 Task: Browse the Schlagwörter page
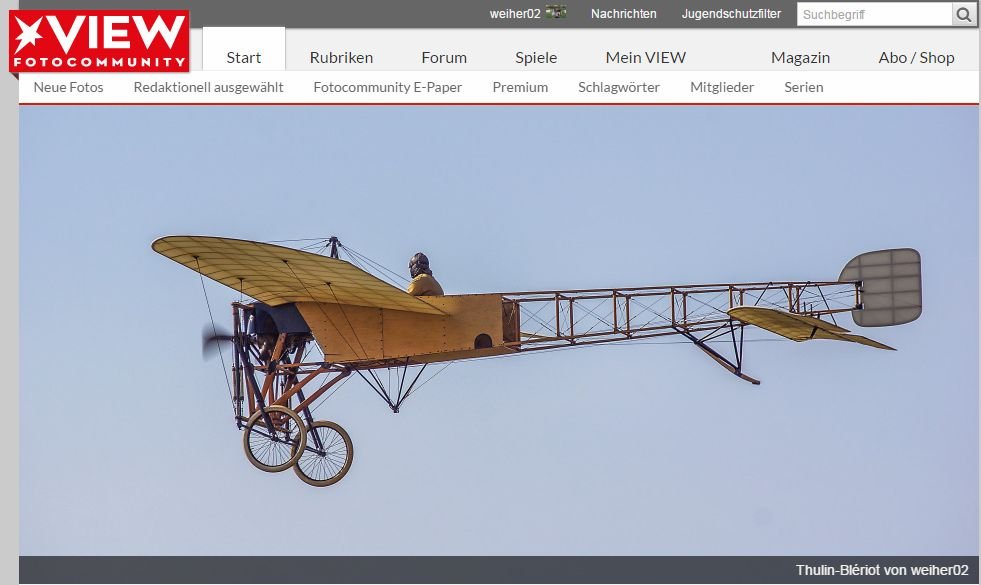(x=618, y=87)
